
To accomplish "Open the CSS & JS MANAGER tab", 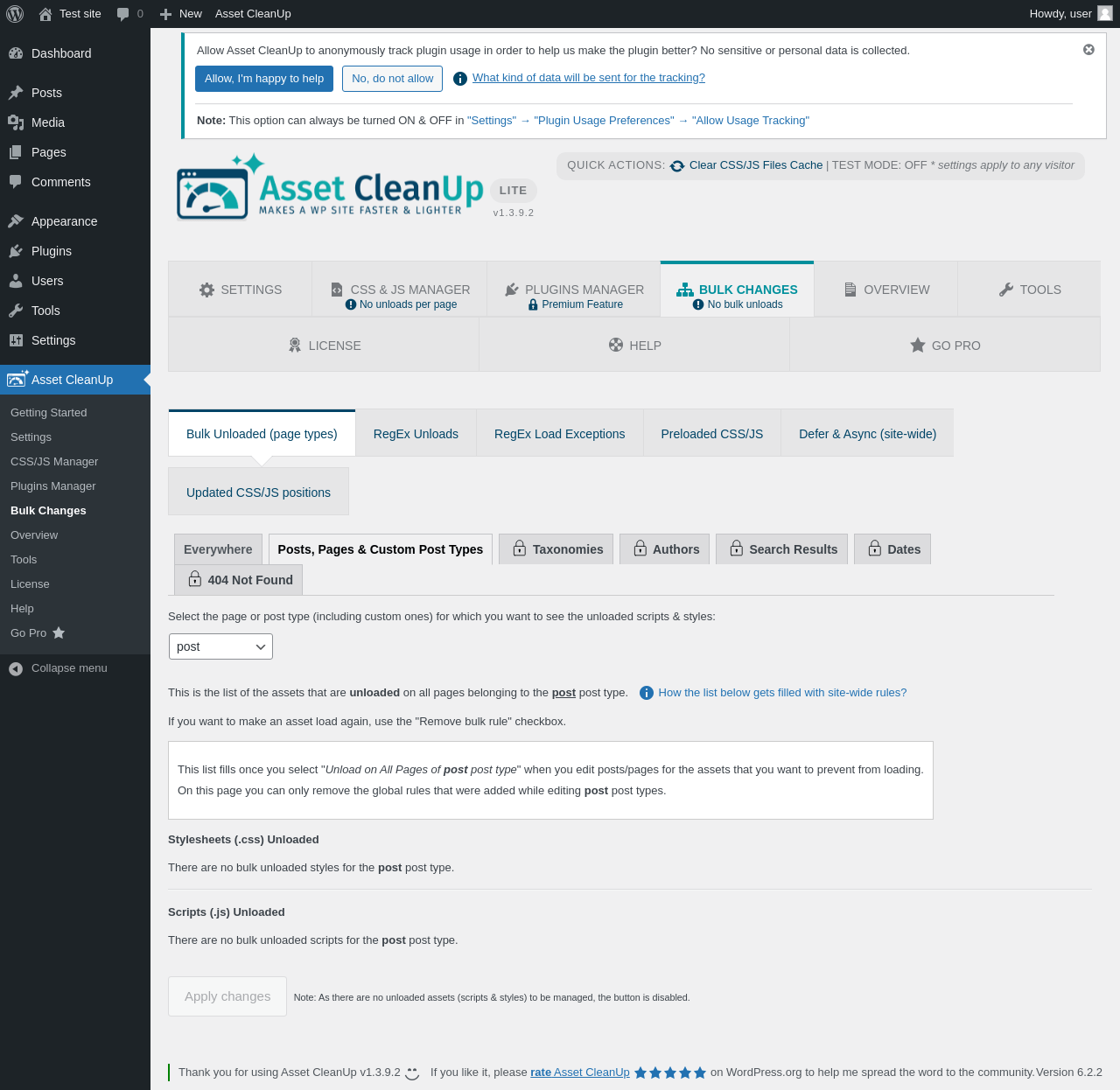I will pyautogui.click(x=399, y=290).
